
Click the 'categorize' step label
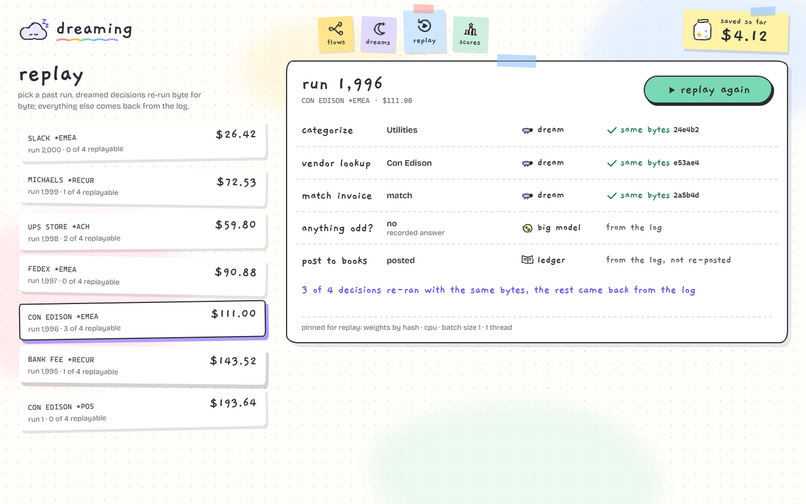tap(327, 131)
